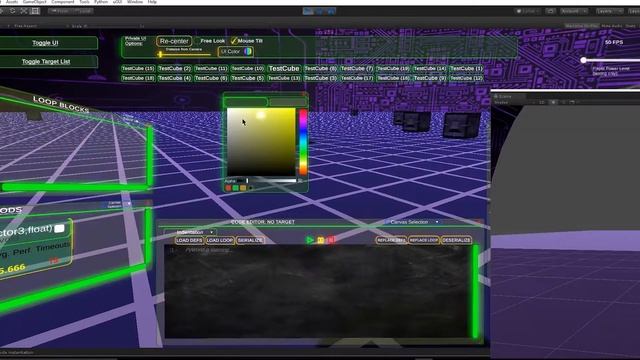640x360 pixels.
Task: Pick the yellow preset swatch in color picker
Action: (x=243, y=188)
